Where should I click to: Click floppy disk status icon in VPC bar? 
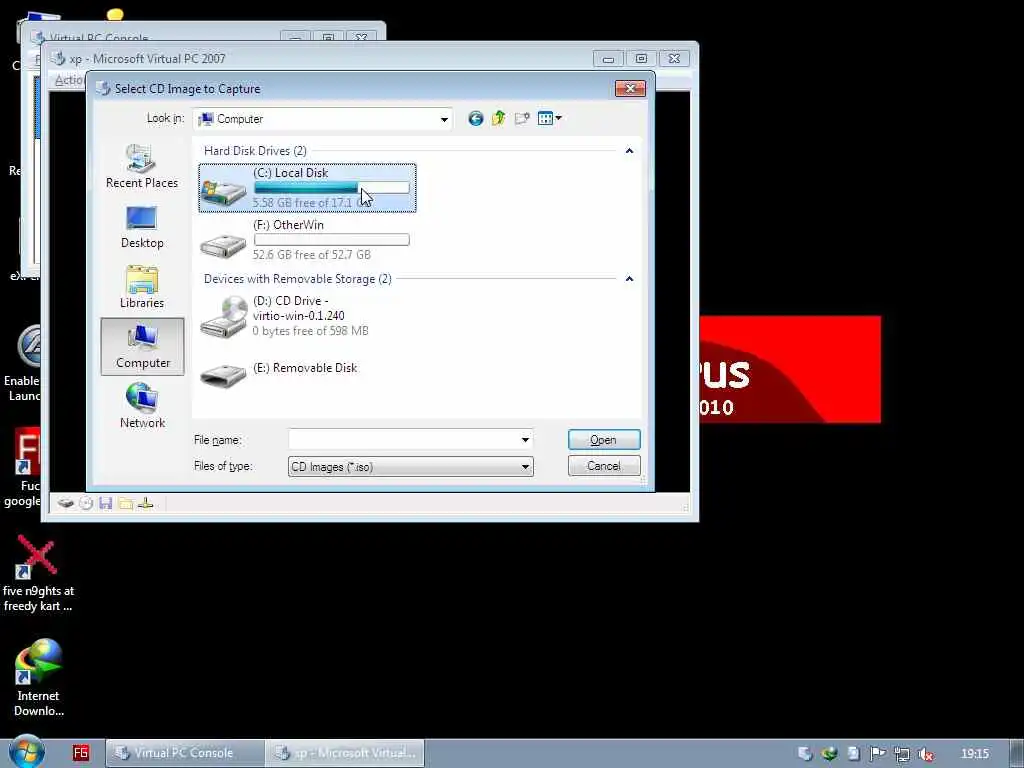click(106, 503)
